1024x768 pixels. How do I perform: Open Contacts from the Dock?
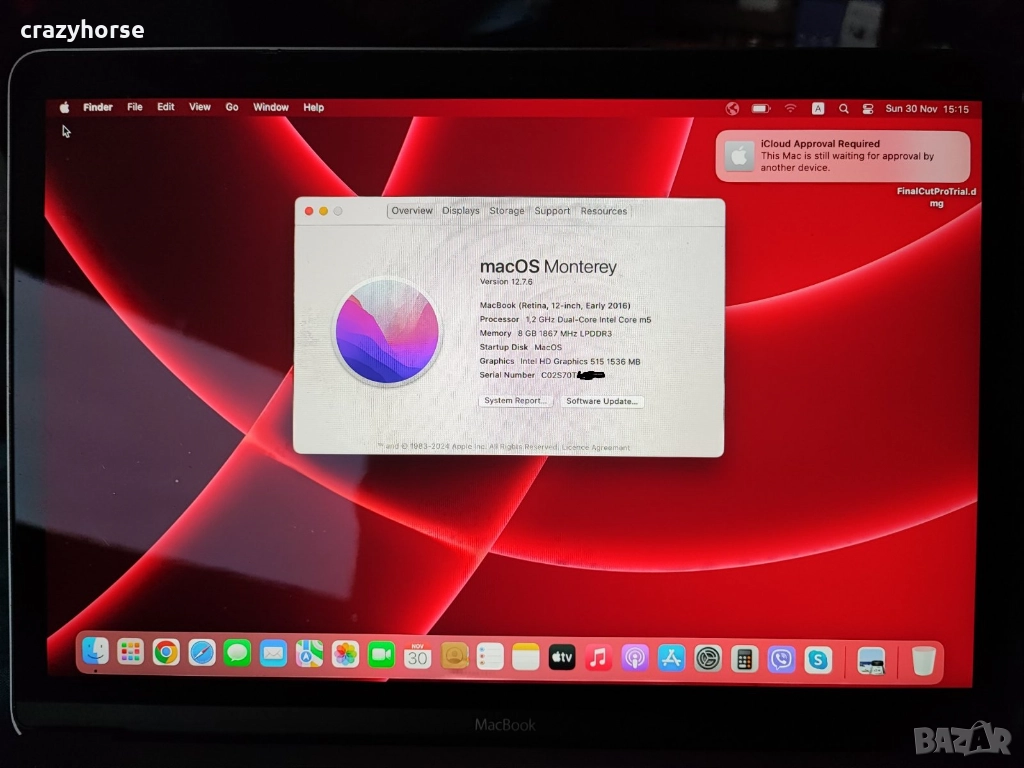(455, 656)
